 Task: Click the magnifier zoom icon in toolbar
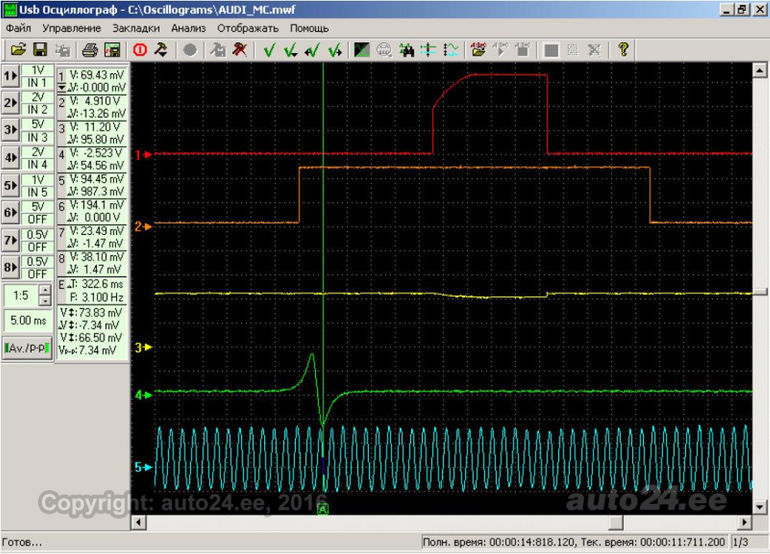click(384, 50)
